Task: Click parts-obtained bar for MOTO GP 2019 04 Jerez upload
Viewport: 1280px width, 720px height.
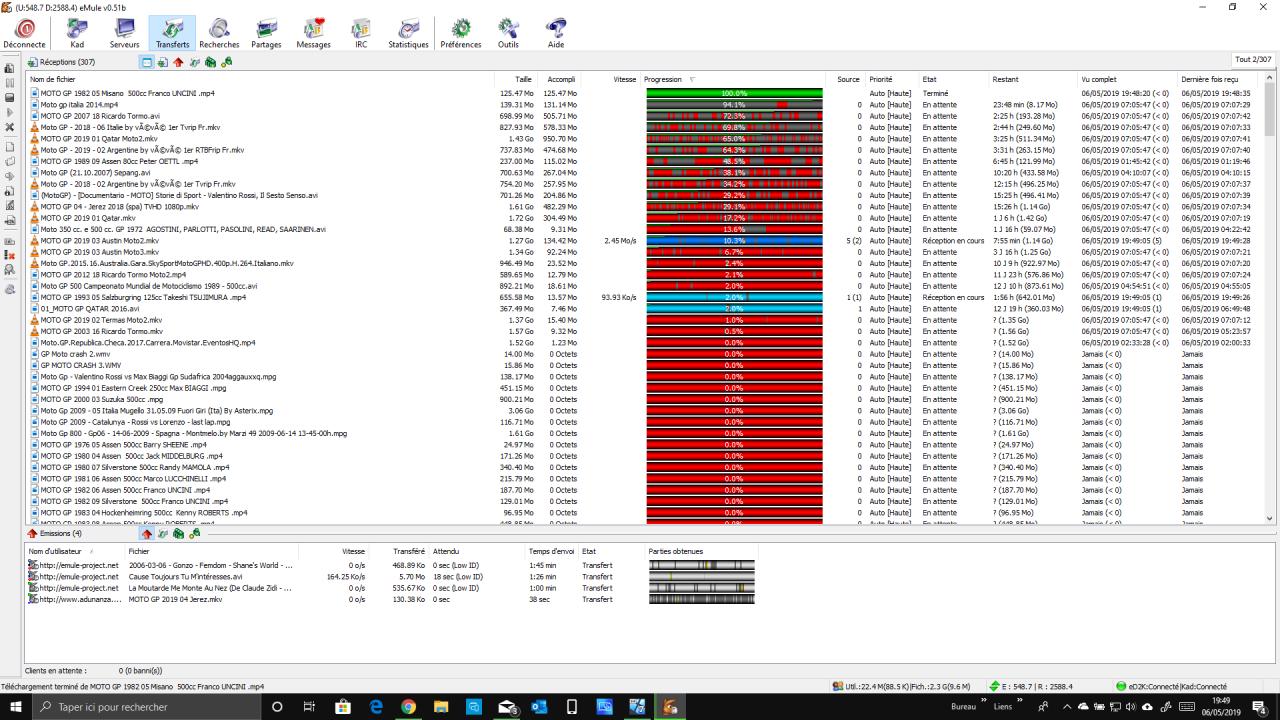Action: [701, 599]
